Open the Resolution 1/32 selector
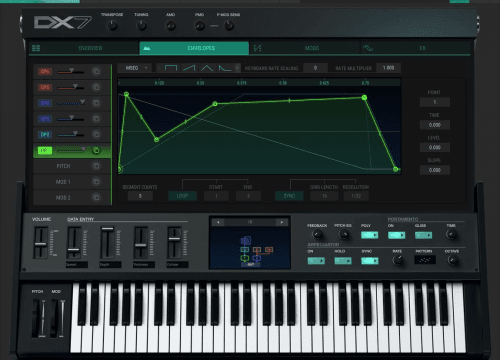 coord(356,196)
